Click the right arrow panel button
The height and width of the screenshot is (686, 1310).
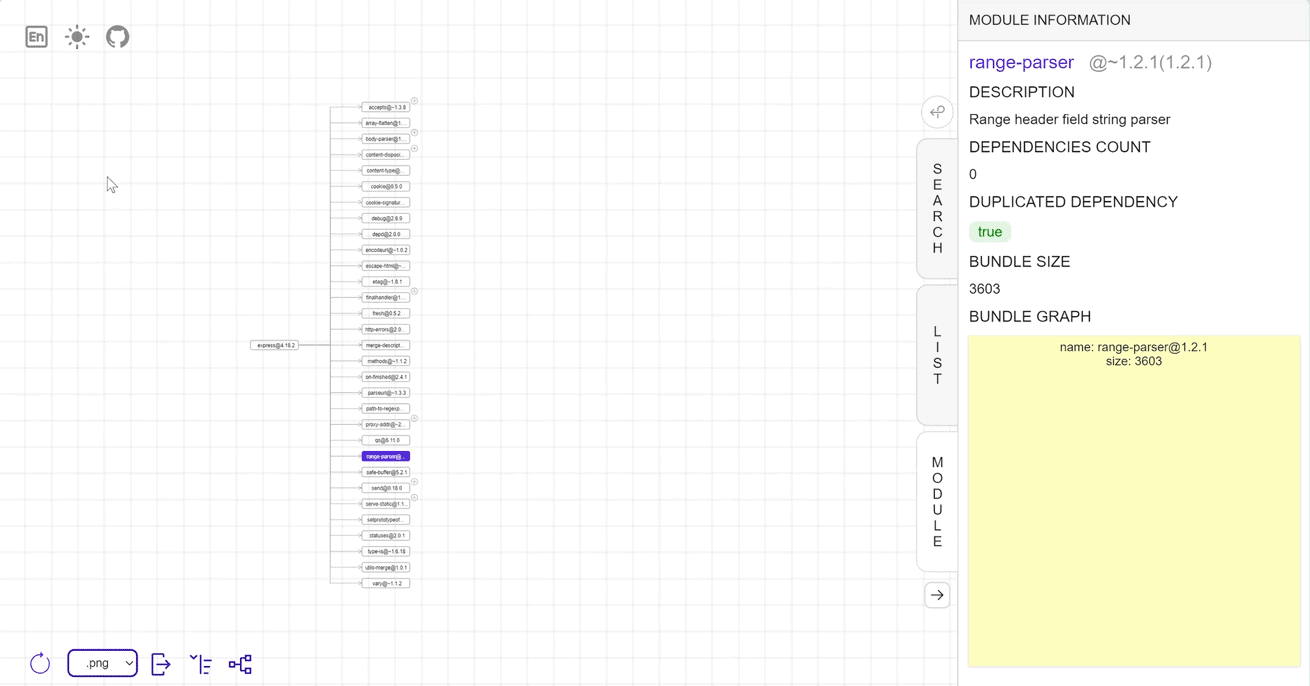937,595
